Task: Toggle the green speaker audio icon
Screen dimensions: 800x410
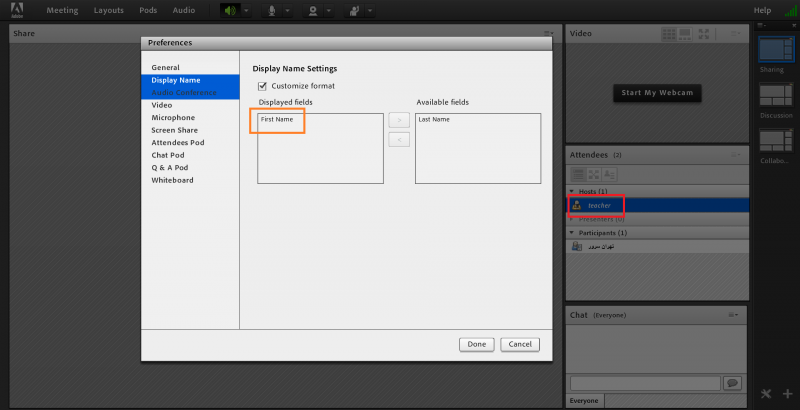Action: [x=231, y=10]
